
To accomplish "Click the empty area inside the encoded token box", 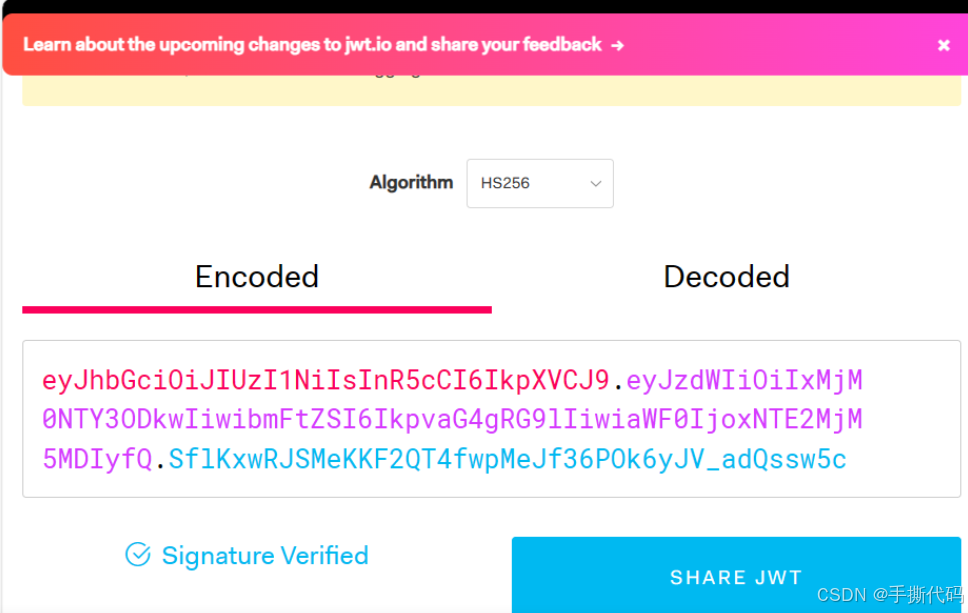I will click(908, 460).
